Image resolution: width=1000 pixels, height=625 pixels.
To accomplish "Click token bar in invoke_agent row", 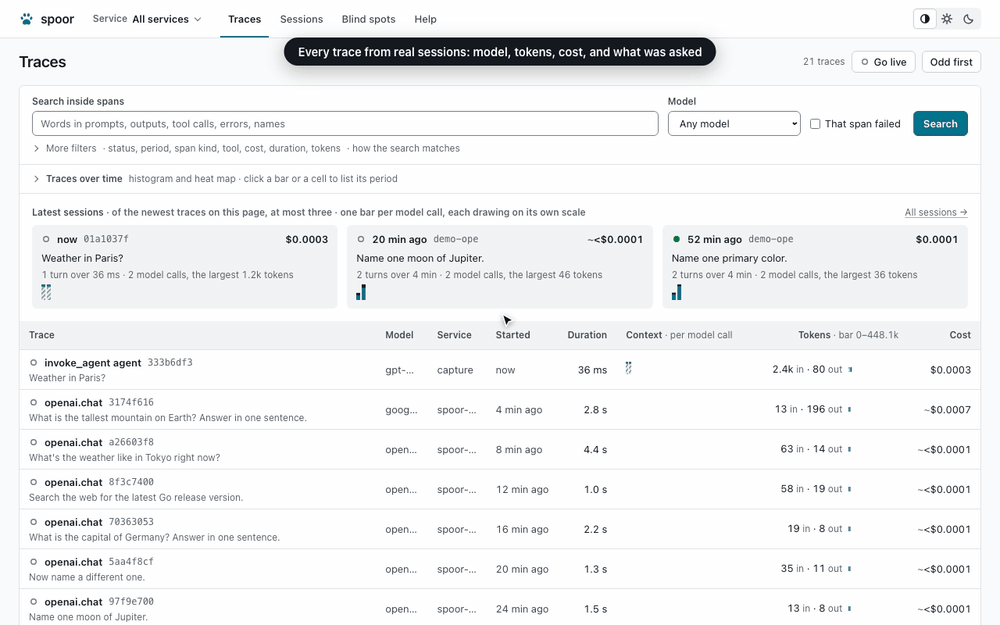I will click(x=849, y=369).
